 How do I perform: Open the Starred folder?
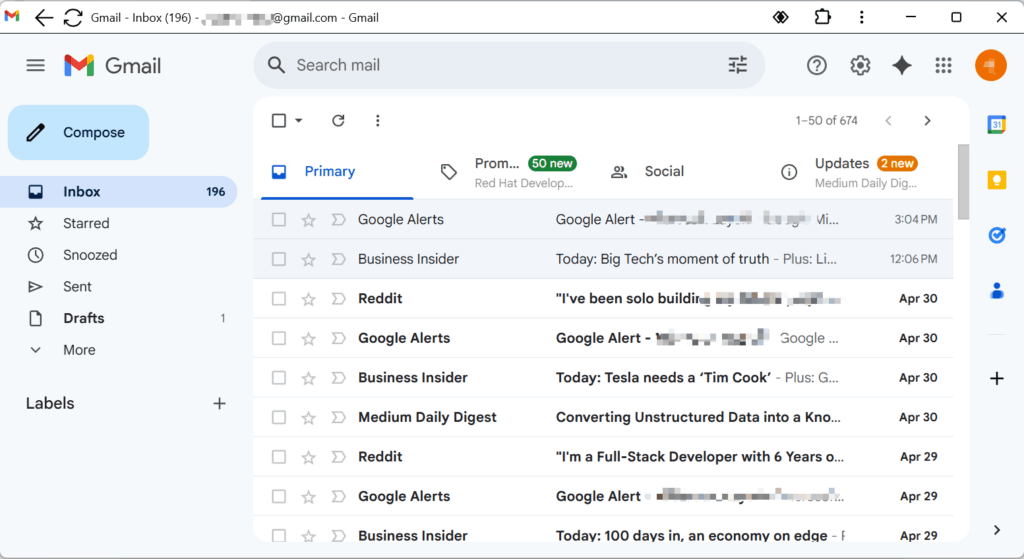pos(118,223)
